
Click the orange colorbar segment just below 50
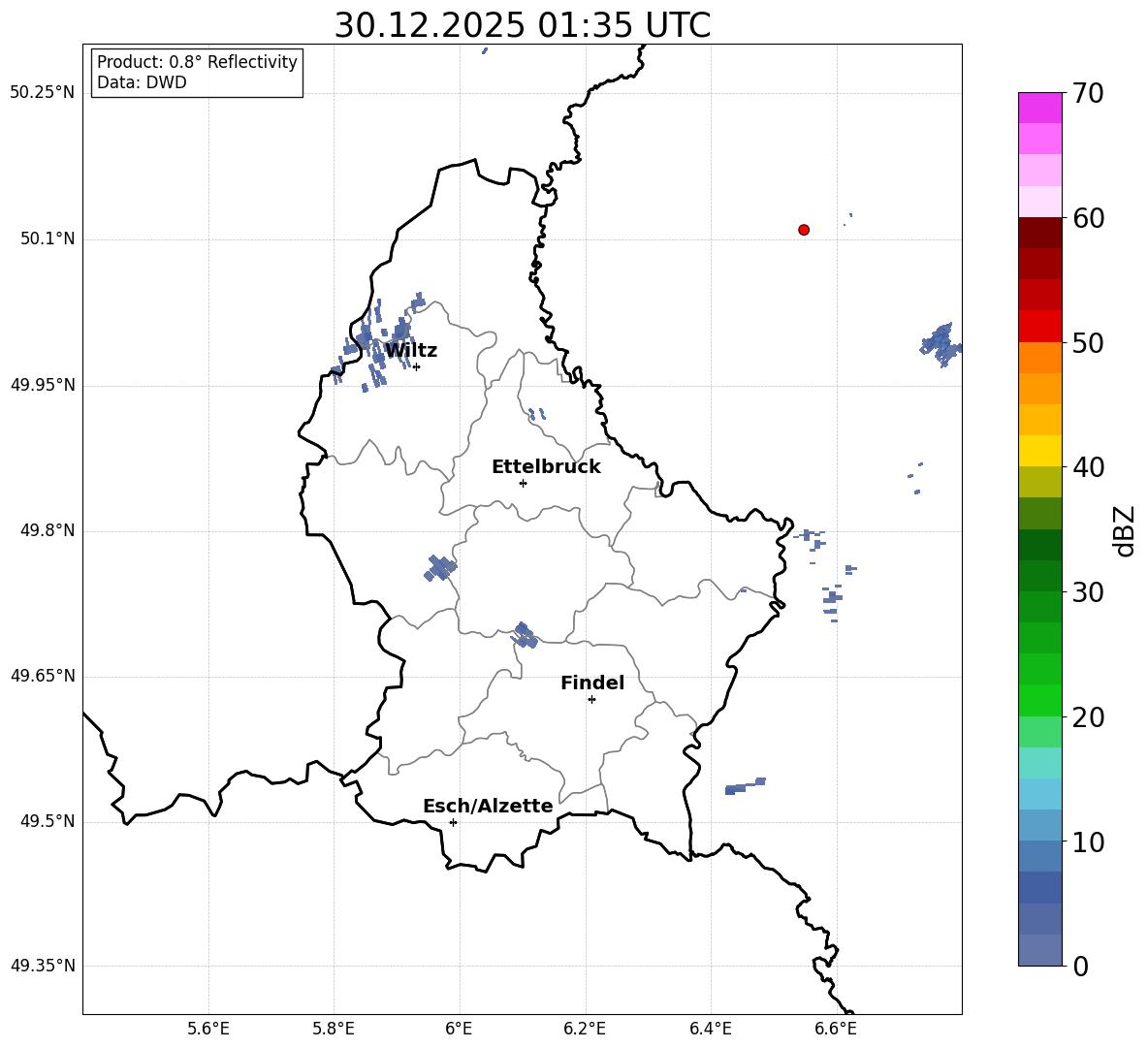click(1039, 358)
